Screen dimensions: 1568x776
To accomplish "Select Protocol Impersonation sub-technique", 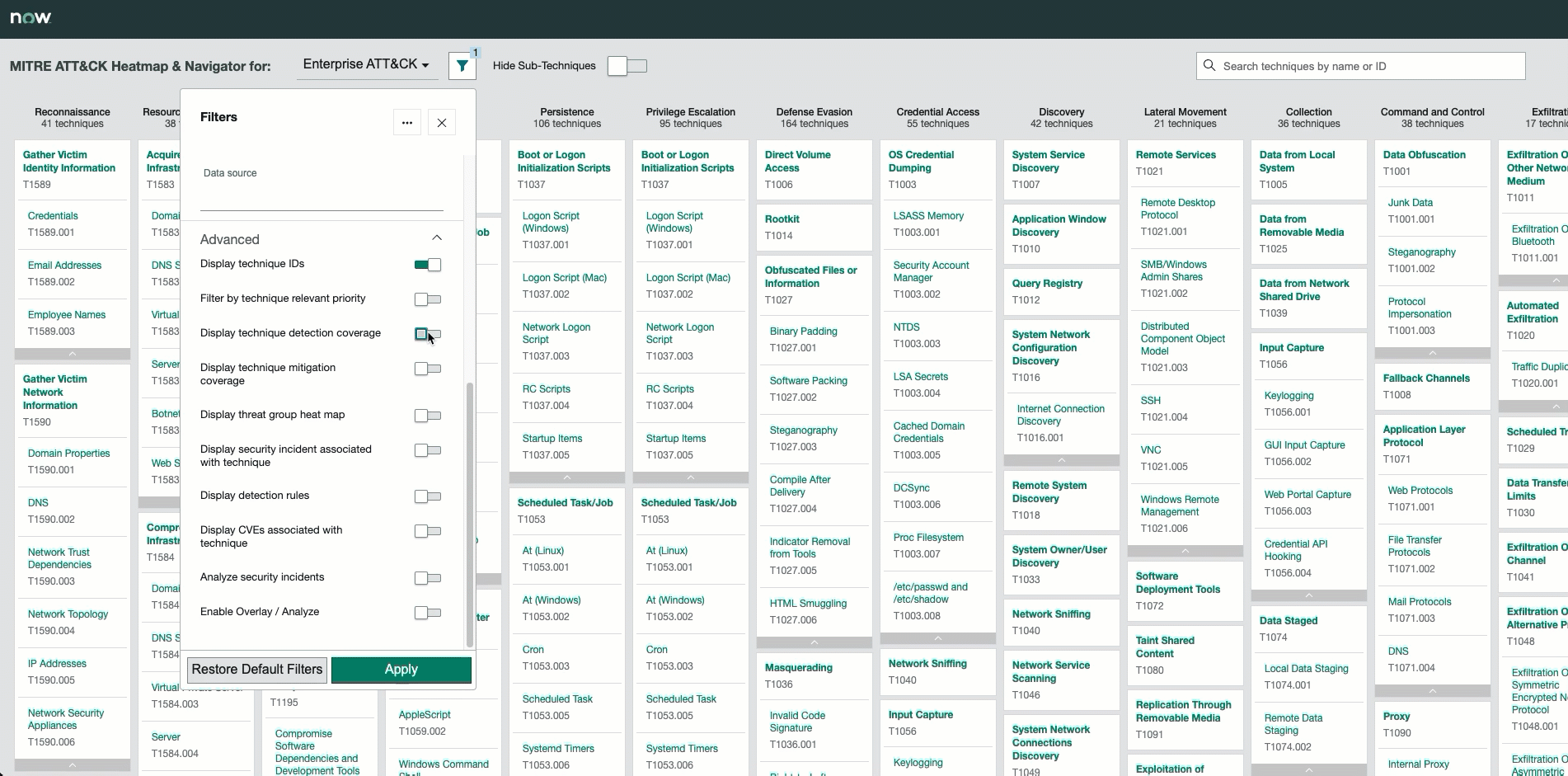I will 1420,308.
